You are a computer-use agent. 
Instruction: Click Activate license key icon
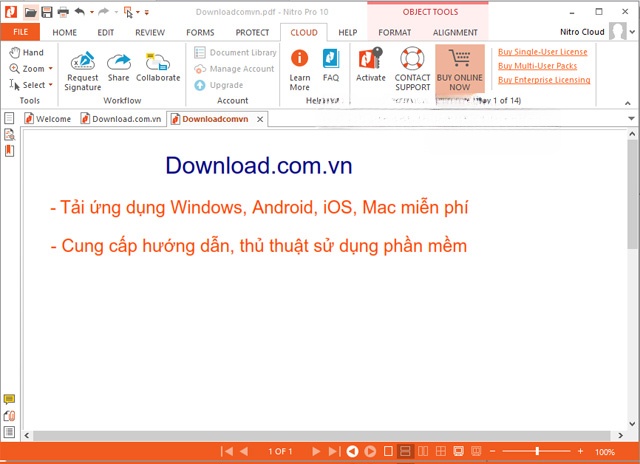click(x=371, y=64)
